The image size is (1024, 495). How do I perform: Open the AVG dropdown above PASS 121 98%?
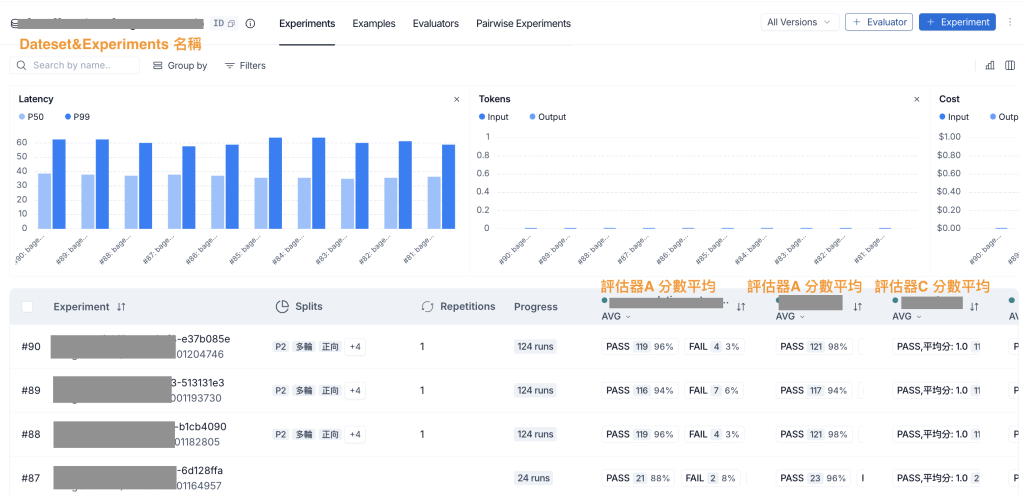pyautogui.click(x=791, y=316)
